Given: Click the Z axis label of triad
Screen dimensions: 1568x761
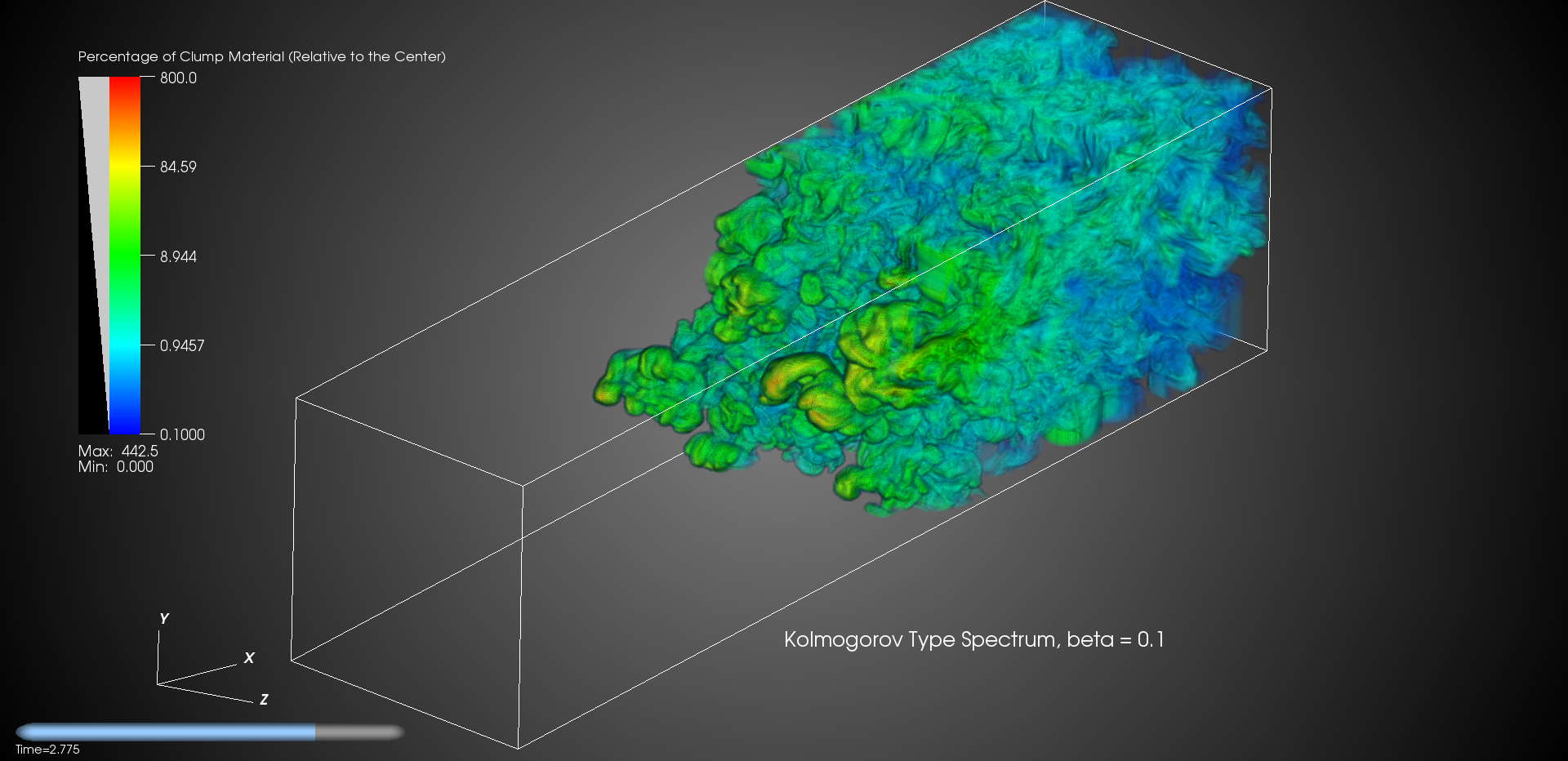Looking at the screenshot, I should pyautogui.click(x=264, y=700).
